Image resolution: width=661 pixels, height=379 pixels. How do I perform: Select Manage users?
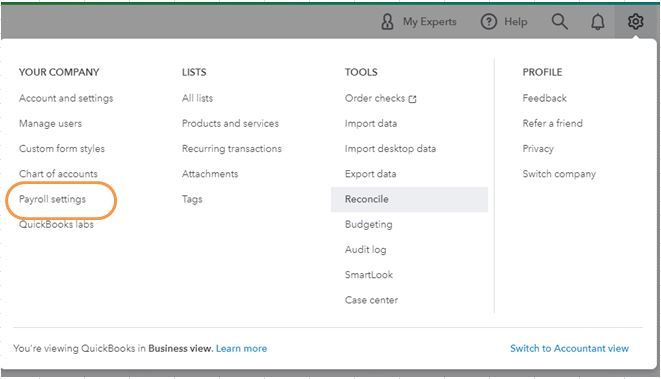[x=50, y=124]
